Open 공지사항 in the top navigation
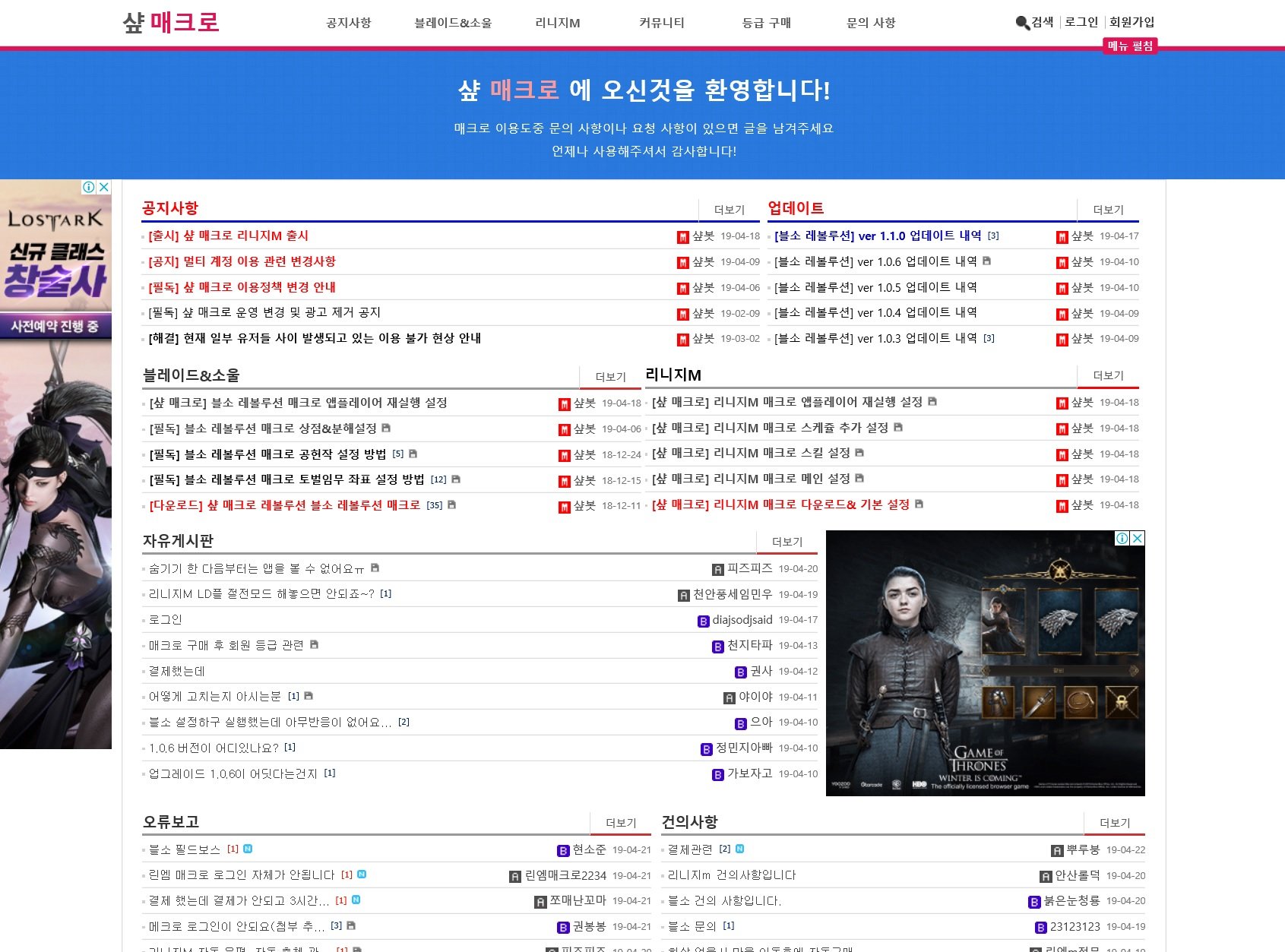 (349, 23)
